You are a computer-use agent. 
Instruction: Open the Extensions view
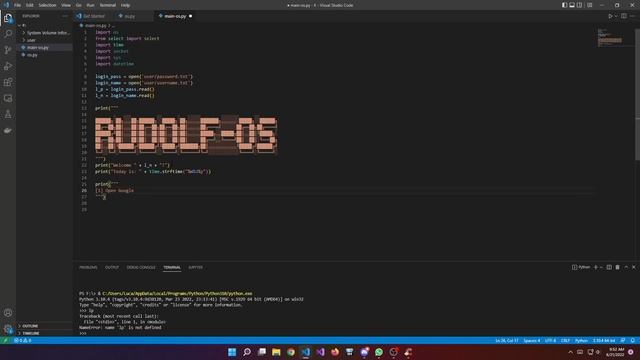pyautogui.click(x=8, y=82)
